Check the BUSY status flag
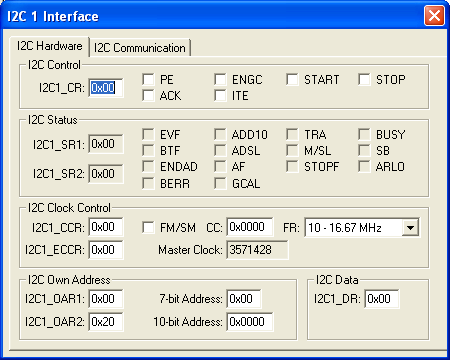450x360 pixels. (x=364, y=135)
